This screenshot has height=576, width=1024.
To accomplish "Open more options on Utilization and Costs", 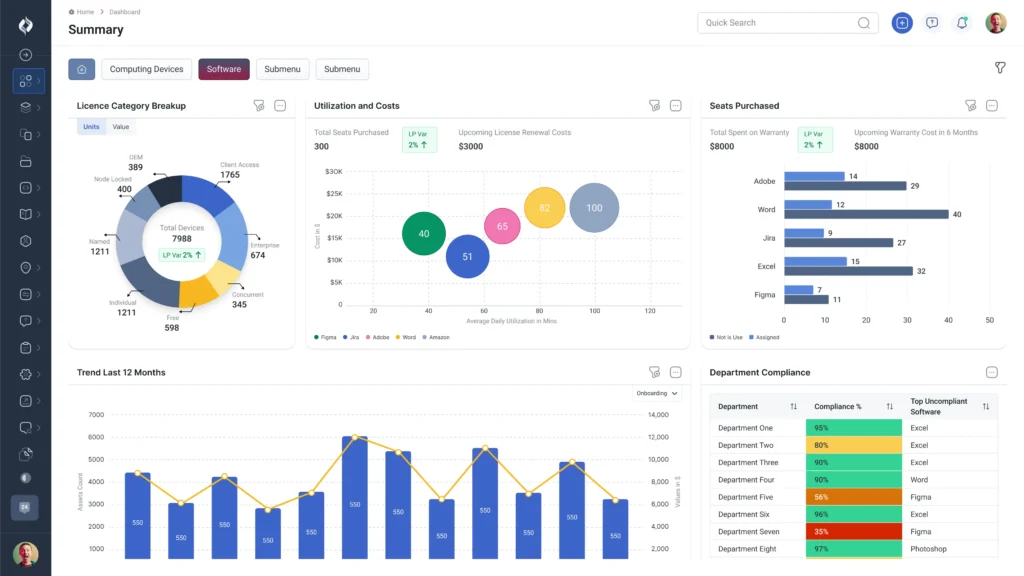I will click(x=676, y=106).
